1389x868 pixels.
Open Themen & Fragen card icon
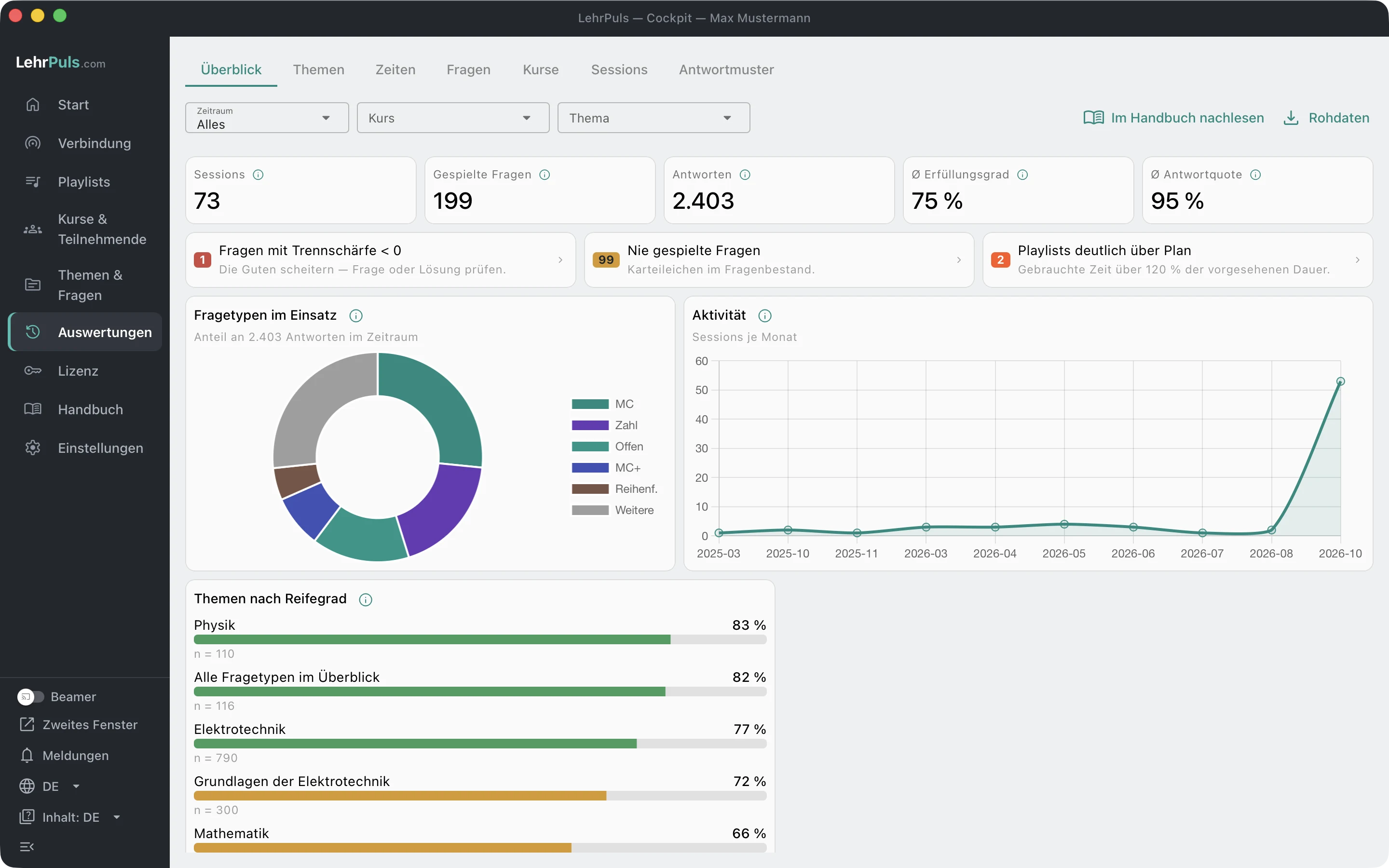(33, 285)
